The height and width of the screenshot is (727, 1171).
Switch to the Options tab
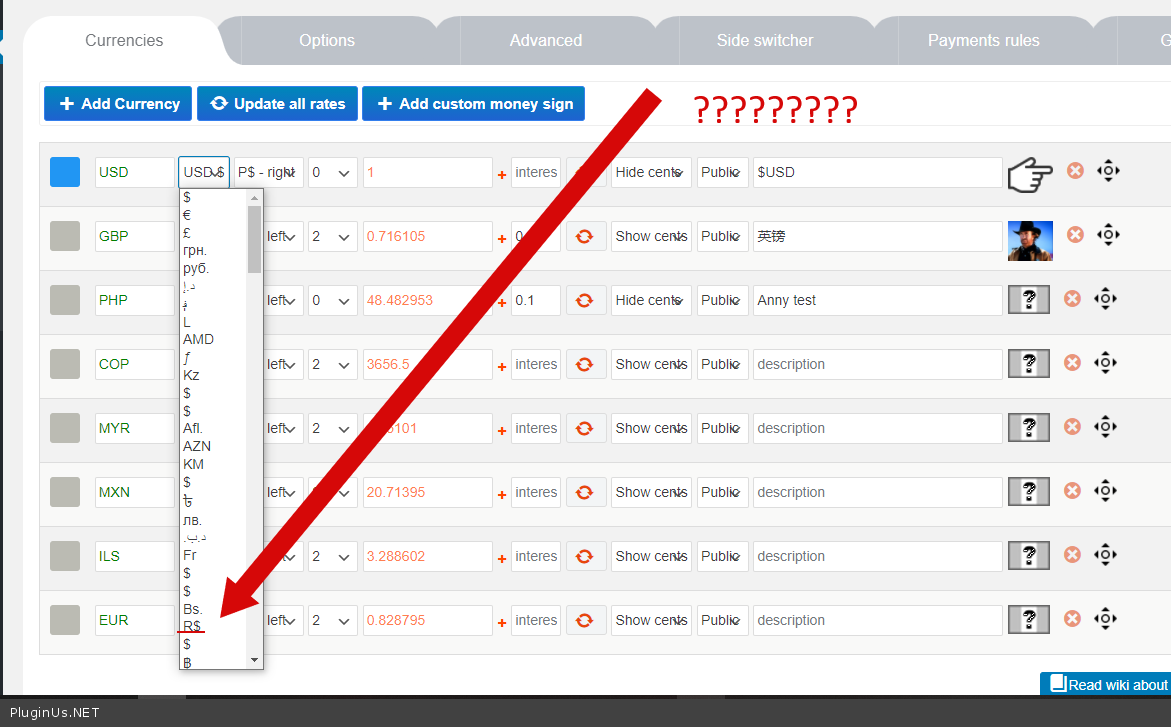click(x=327, y=40)
